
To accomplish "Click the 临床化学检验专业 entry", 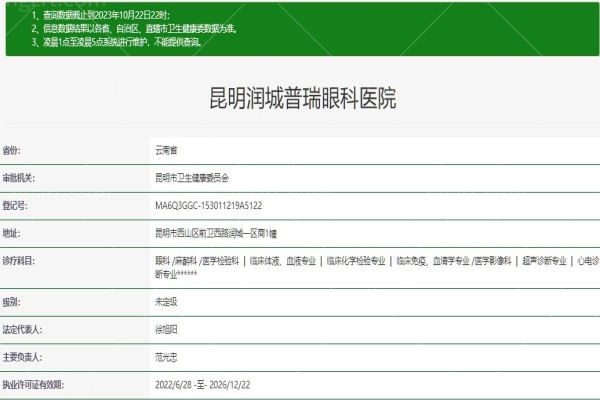I will coord(356,261).
